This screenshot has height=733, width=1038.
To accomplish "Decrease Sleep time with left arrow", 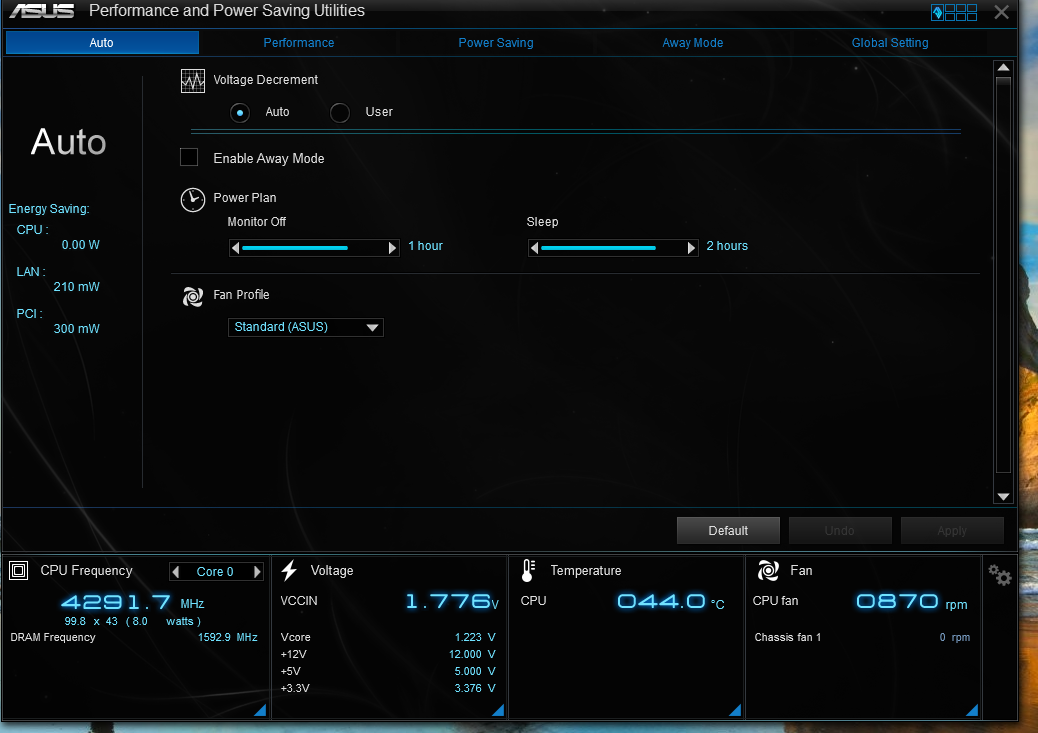I will [534, 248].
